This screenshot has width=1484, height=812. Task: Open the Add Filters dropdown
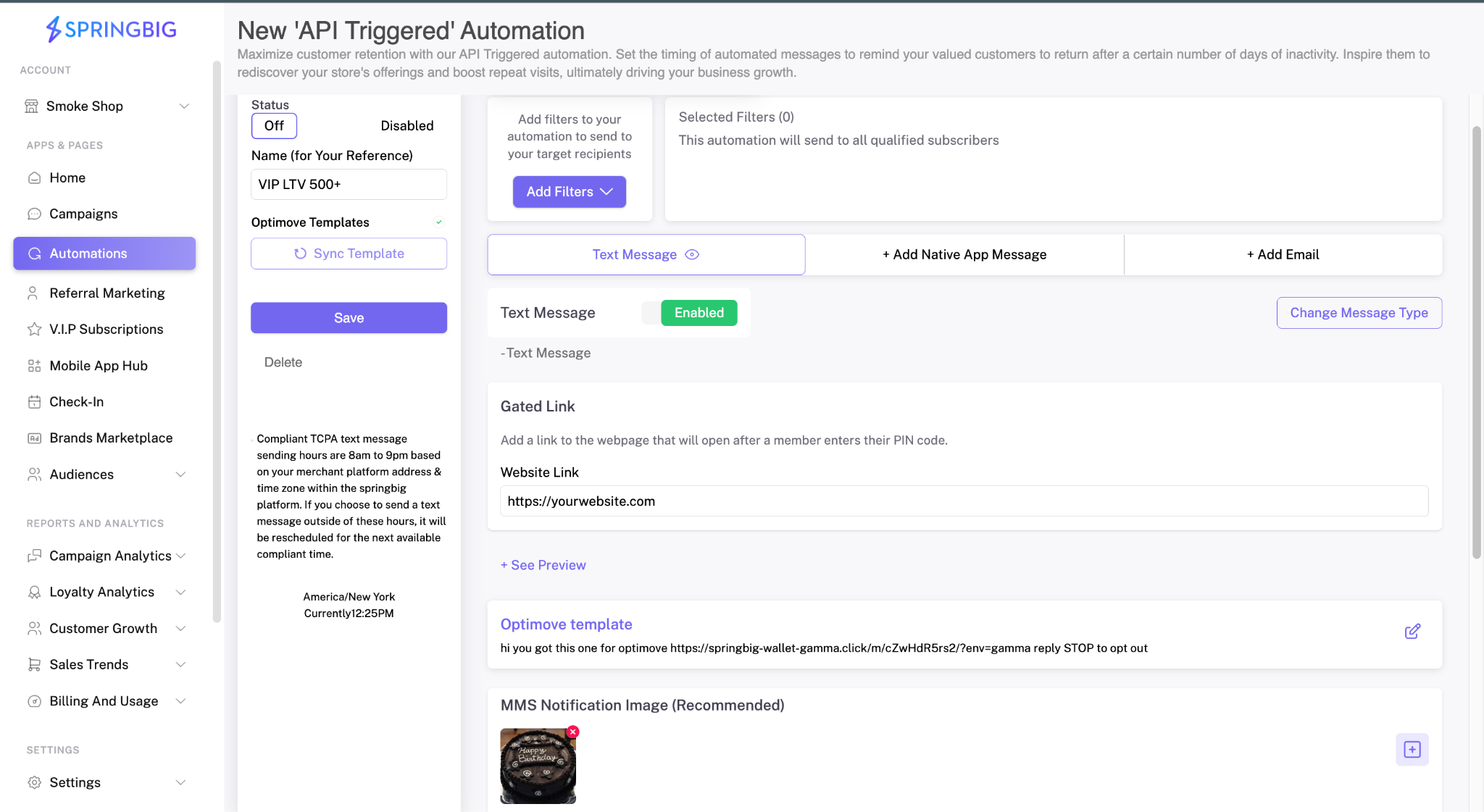click(x=570, y=192)
